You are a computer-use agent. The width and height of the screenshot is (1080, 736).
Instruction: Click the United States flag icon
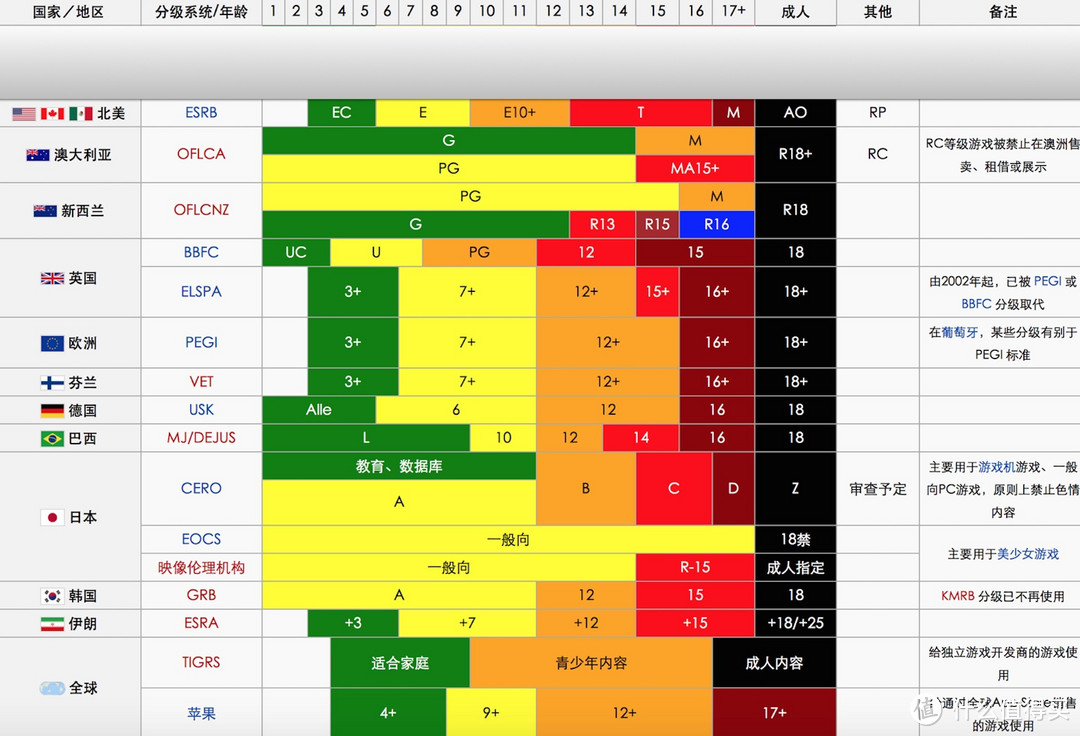point(24,114)
